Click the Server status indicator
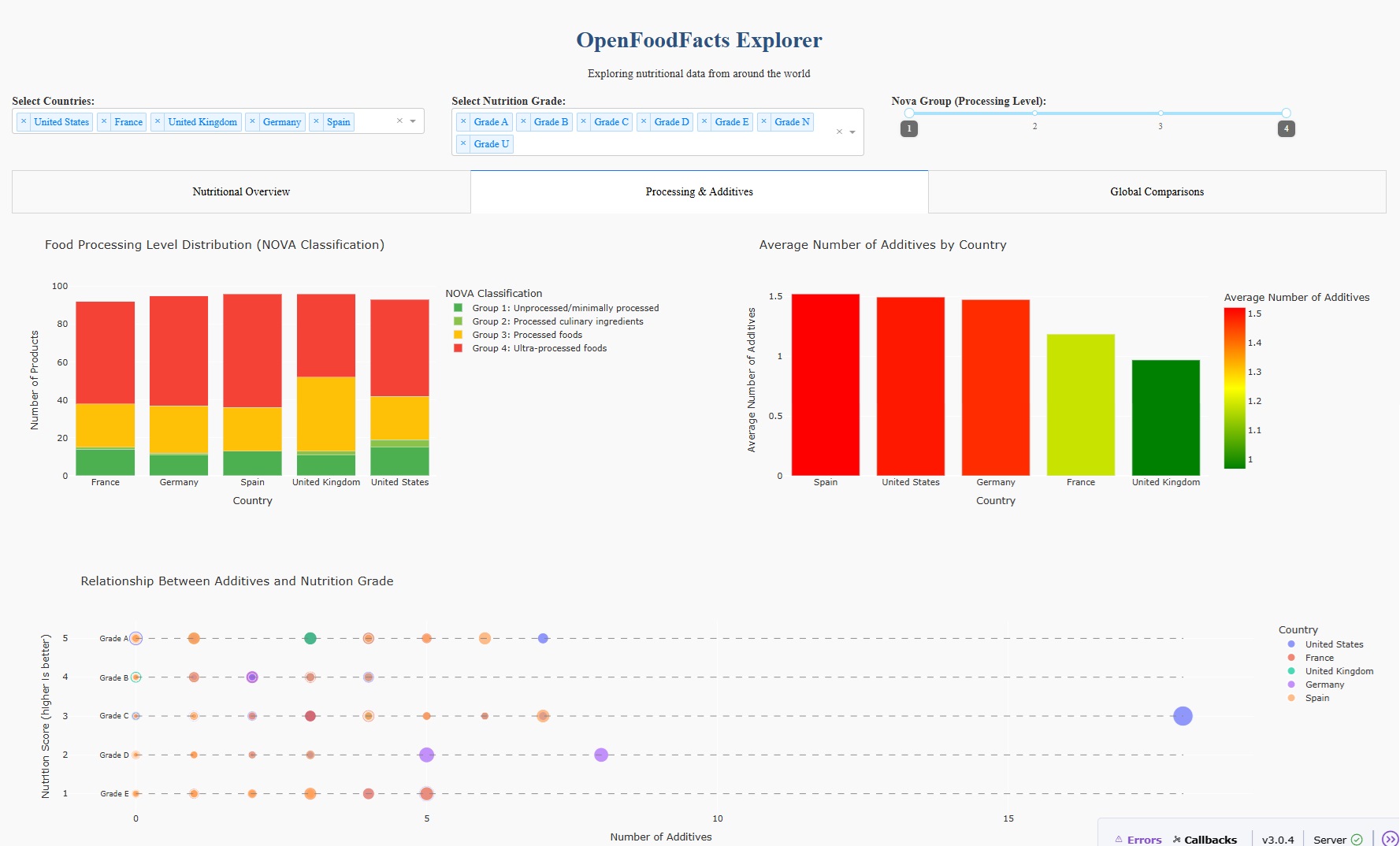 click(x=1338, y=840)
